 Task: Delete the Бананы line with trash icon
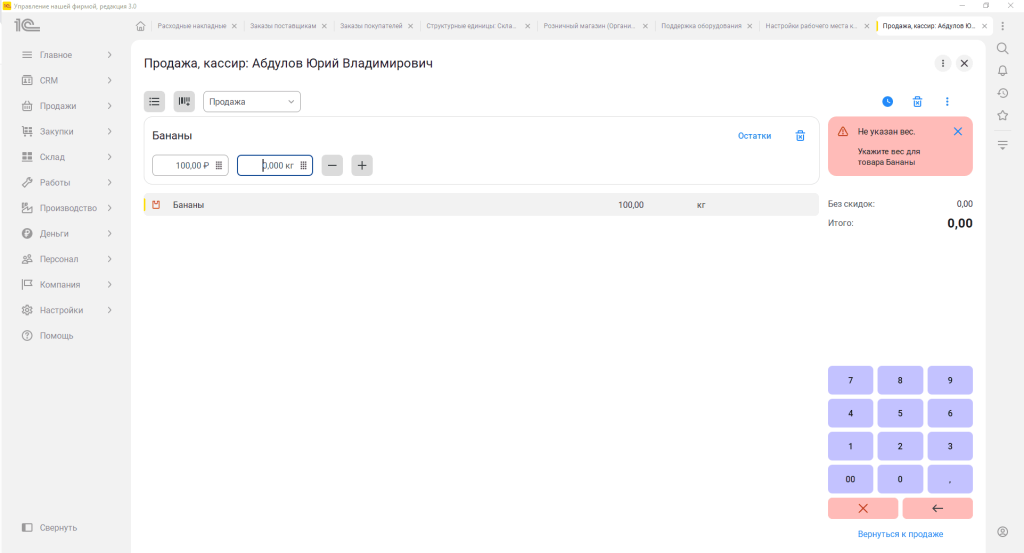click(x=800, y=136)
